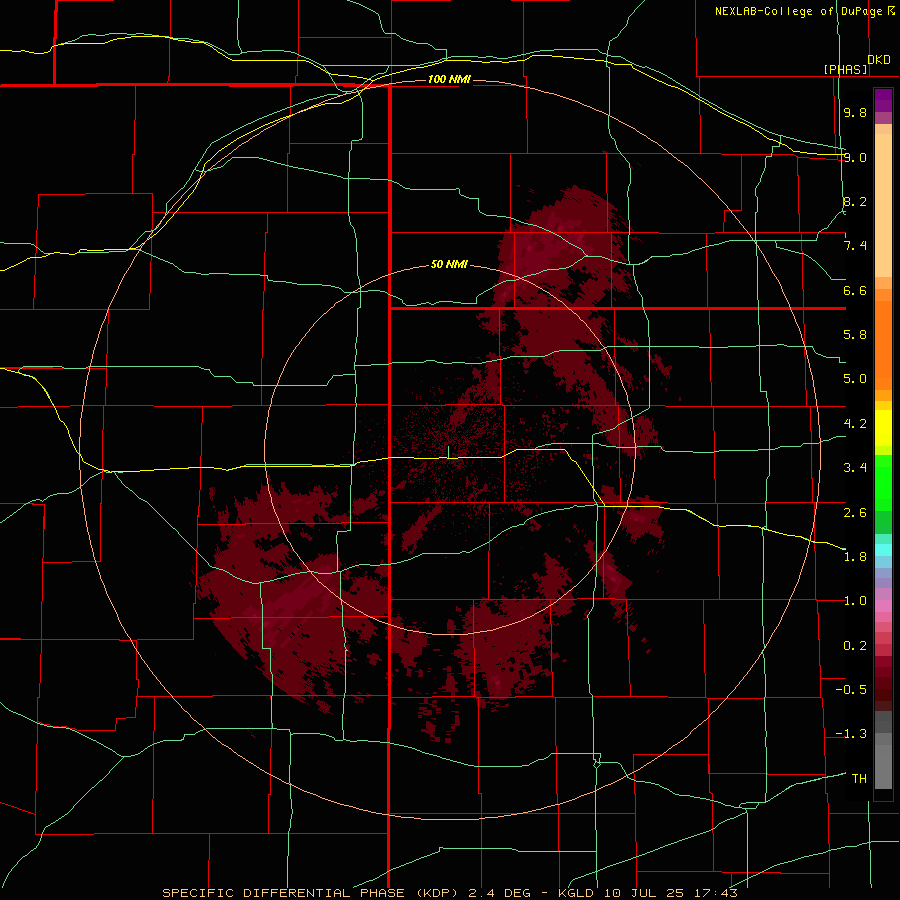The width and height of the screenshot is (900, 900).
Task: Click the DKD units label above the scale
Action: 879,60
